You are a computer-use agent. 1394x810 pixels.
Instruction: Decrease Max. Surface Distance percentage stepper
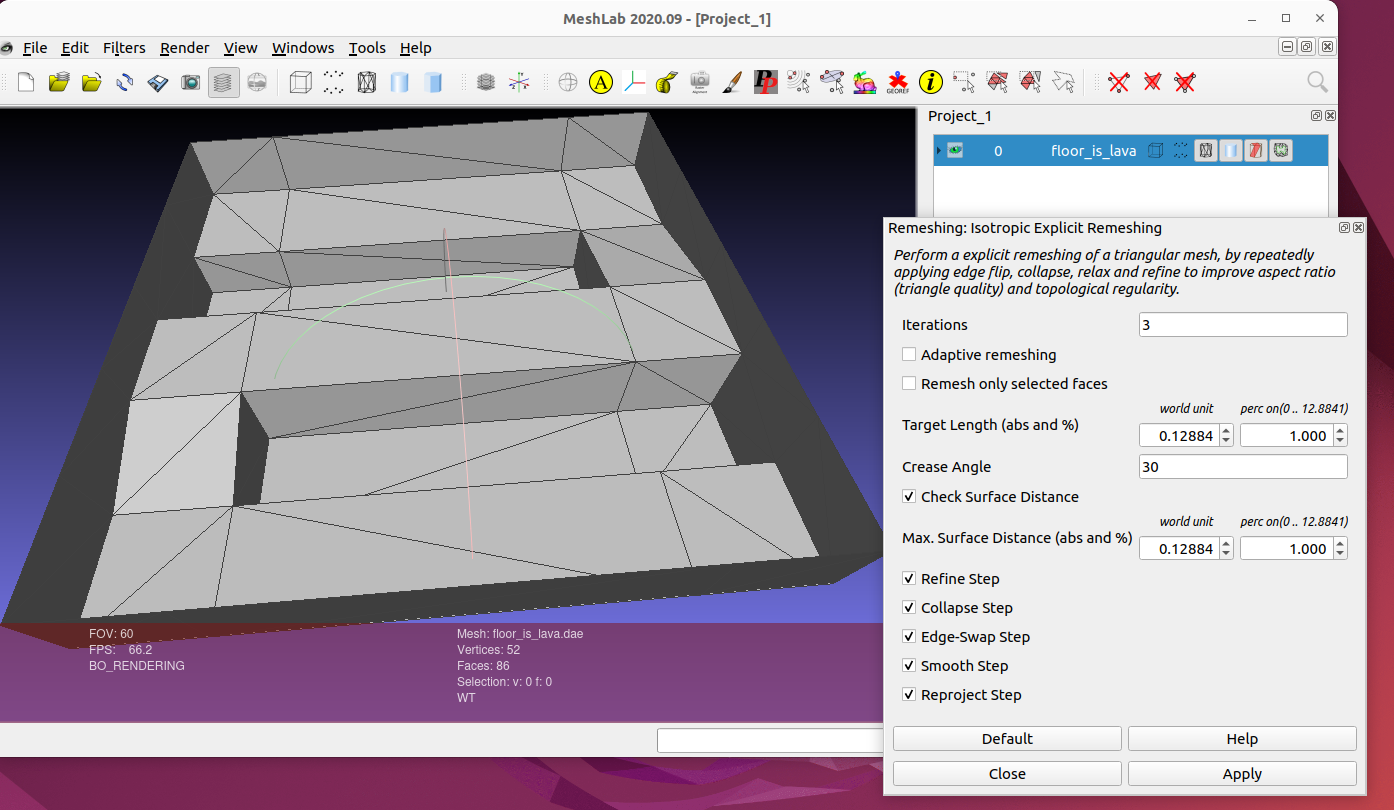click(x=1340, y=554)
